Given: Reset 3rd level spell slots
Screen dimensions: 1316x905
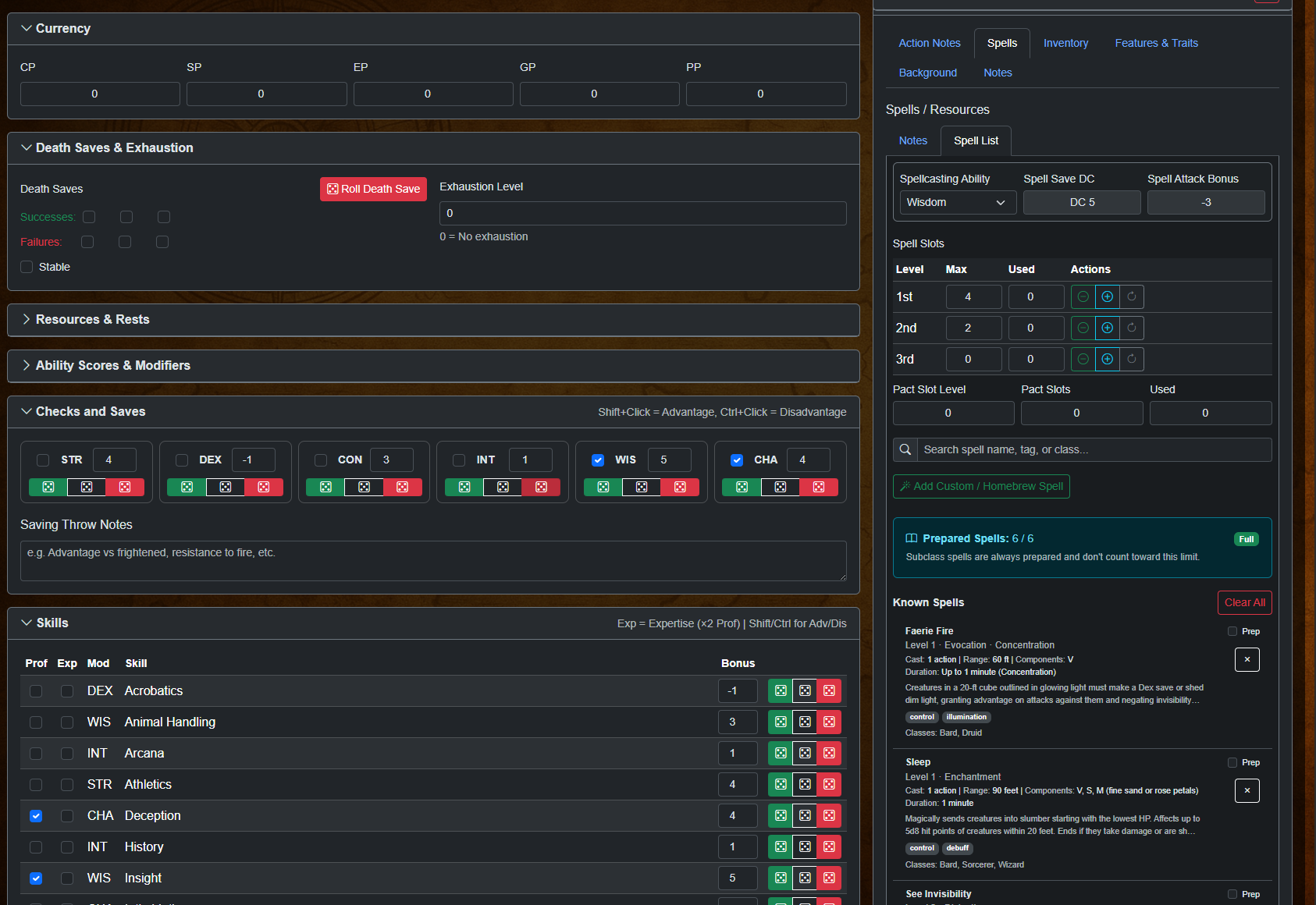Looking at the screenshot, I should click(1131, 359).
